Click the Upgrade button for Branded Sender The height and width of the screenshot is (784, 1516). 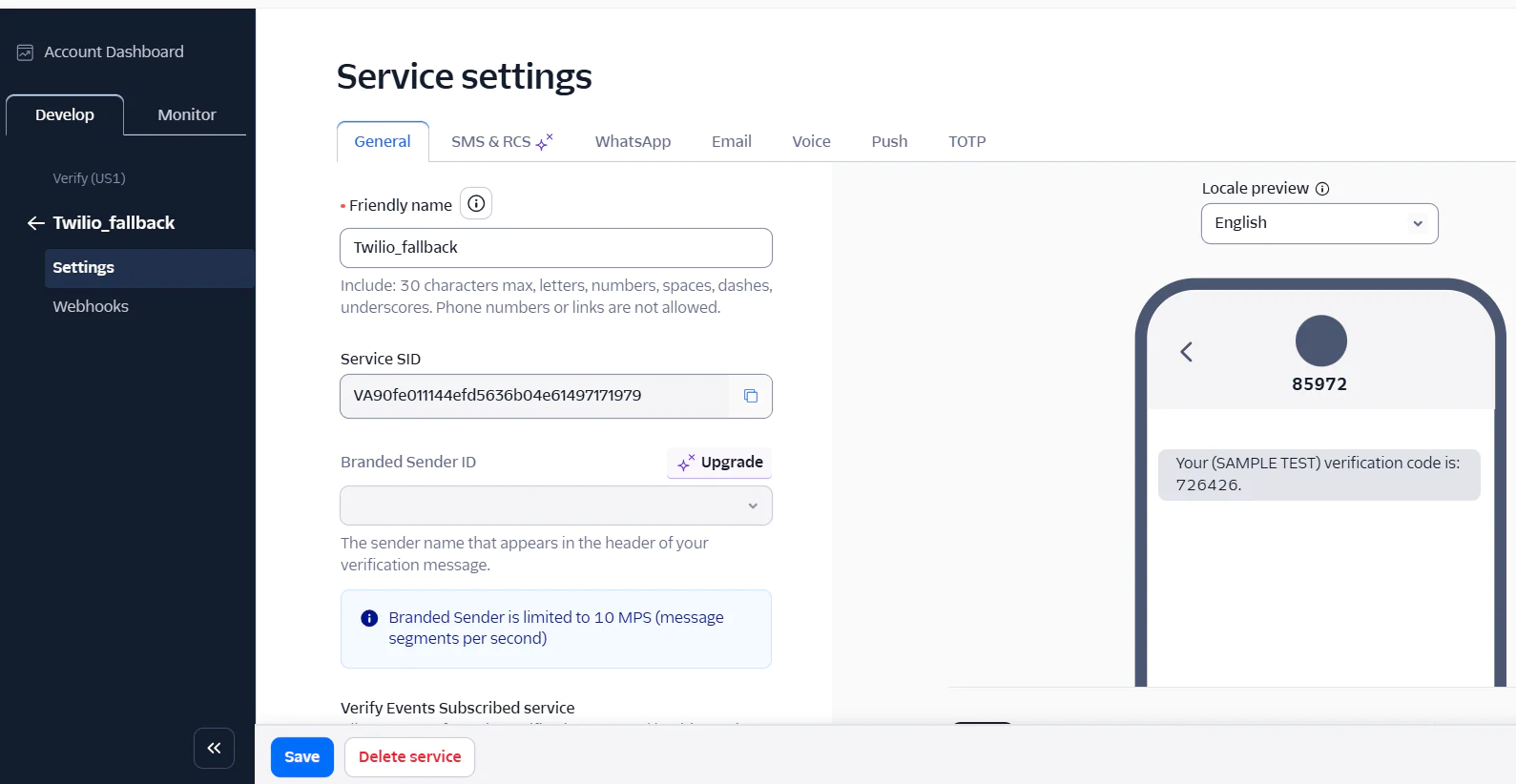pos(719,463)
